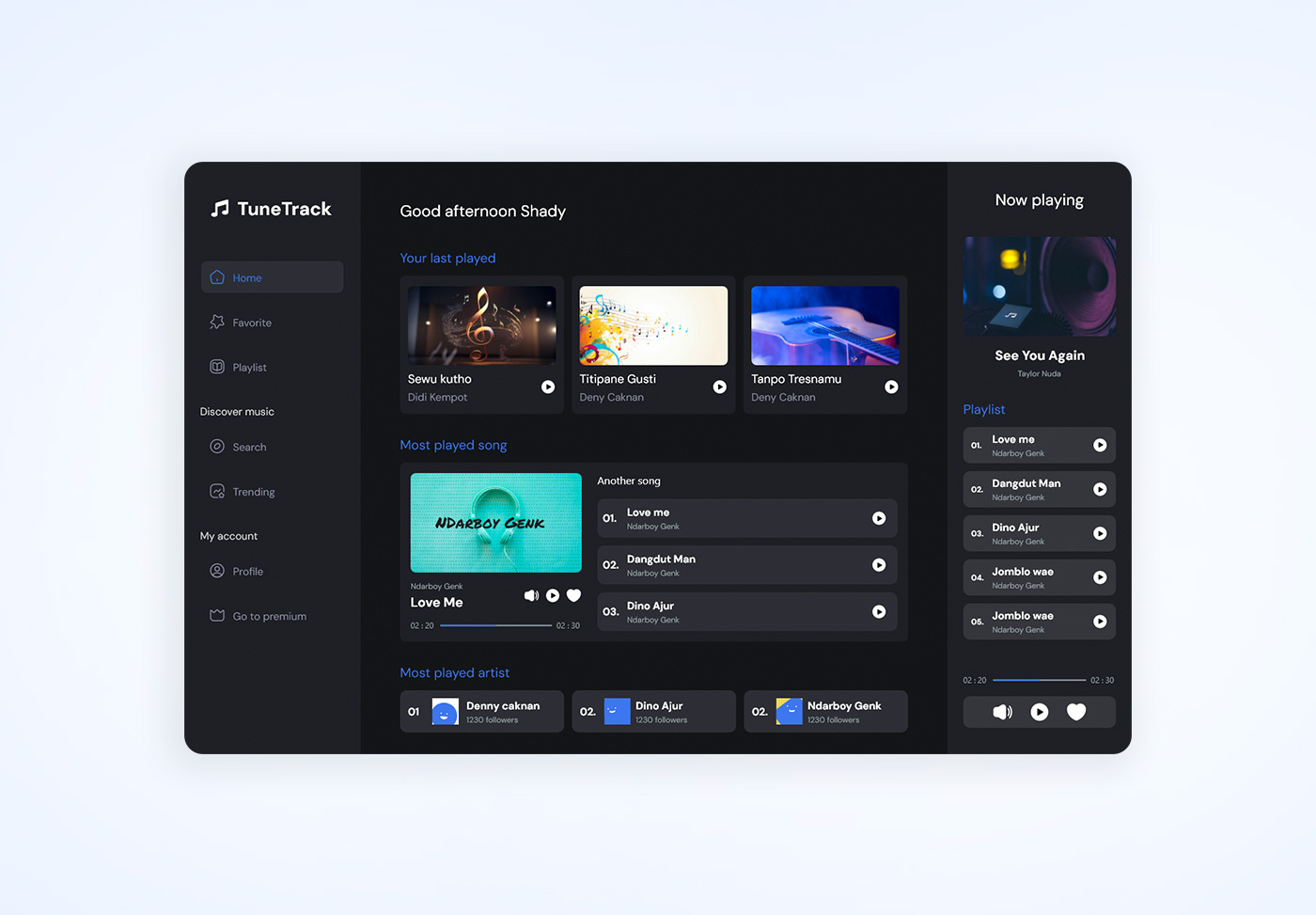Expand the Playlist list in Now playing
The height and width of the screenshot is (915, 1316).
pyautogui.click(x=983, y=409)
